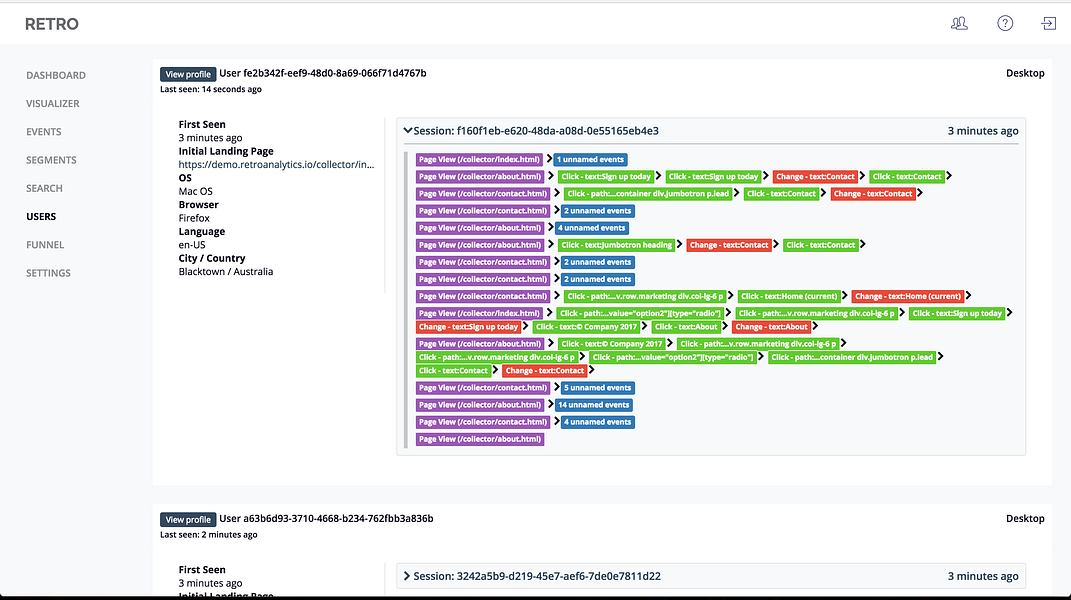Image resolution: width=1071 pixels, height=600 pixels.
Task: Click the 'Page View (/collector/about.html)' tag before '14 unnamed events'
Action: pos(480,405)
